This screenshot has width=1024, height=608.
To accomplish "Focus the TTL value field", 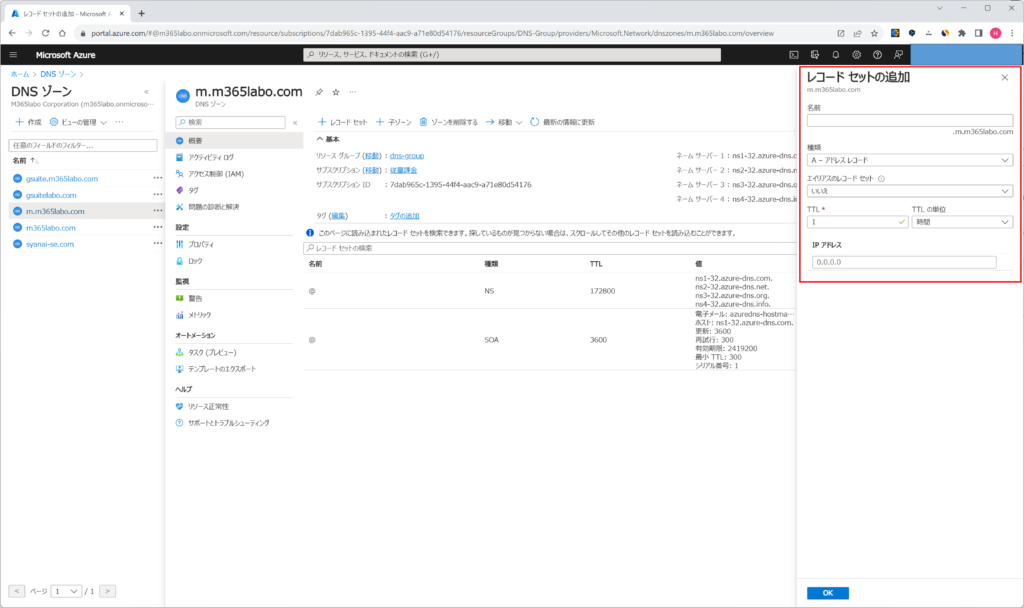I will pos(857,222).
